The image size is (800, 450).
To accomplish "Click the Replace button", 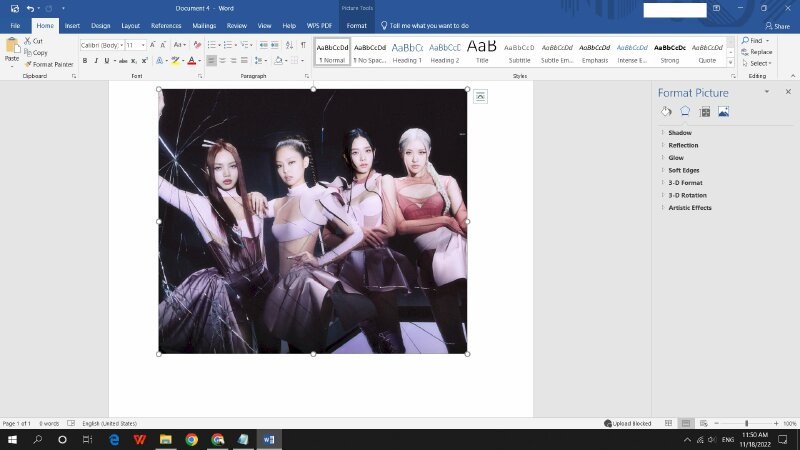I will click(756, 52).
